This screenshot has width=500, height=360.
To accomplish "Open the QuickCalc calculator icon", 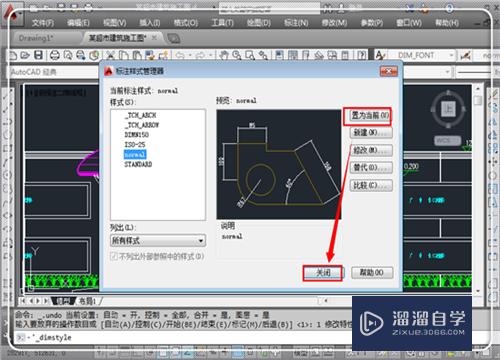I will pos(345,55).
